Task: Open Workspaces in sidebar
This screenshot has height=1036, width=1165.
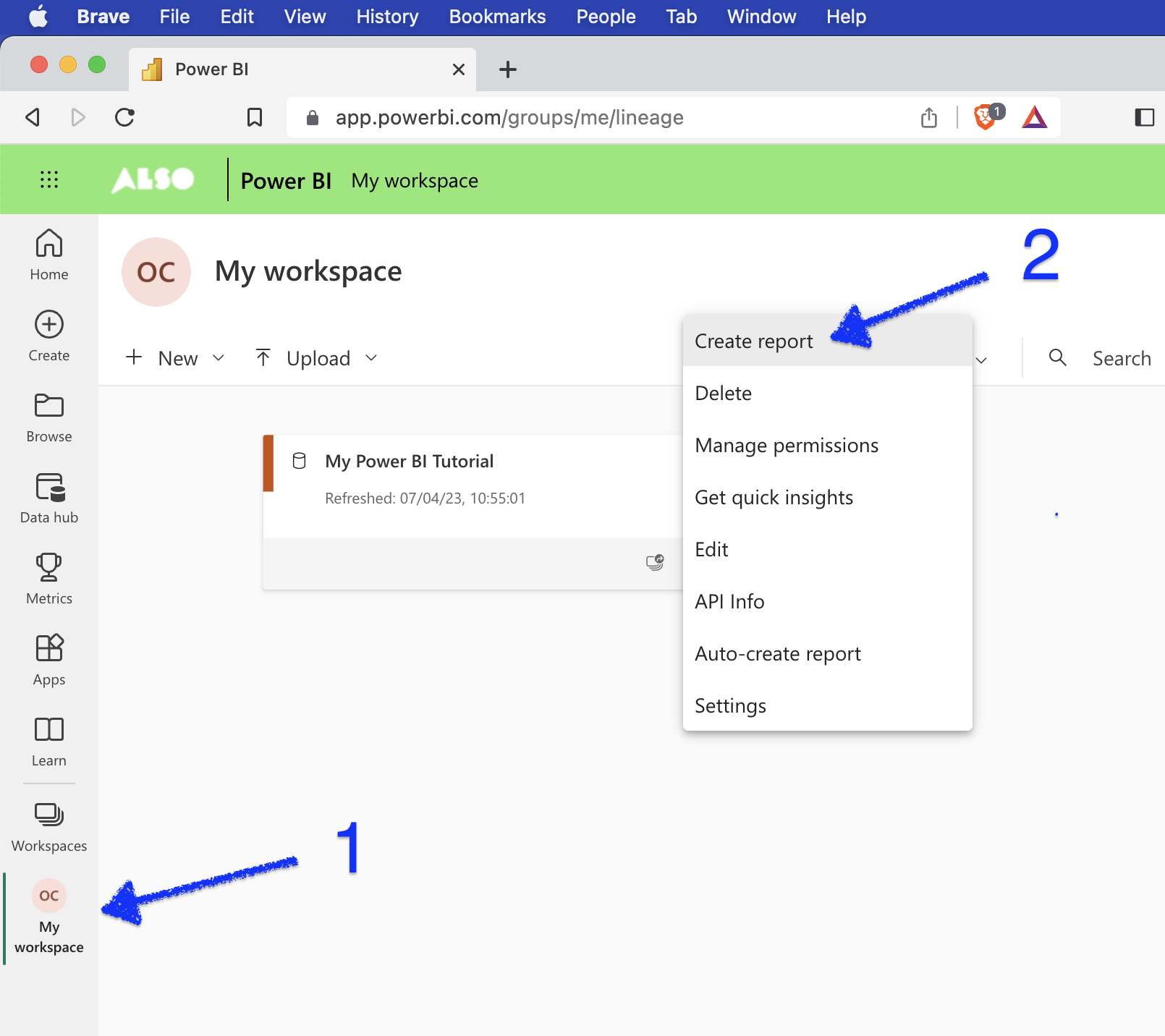Action: pyautogui.click(x=48, y=826)
